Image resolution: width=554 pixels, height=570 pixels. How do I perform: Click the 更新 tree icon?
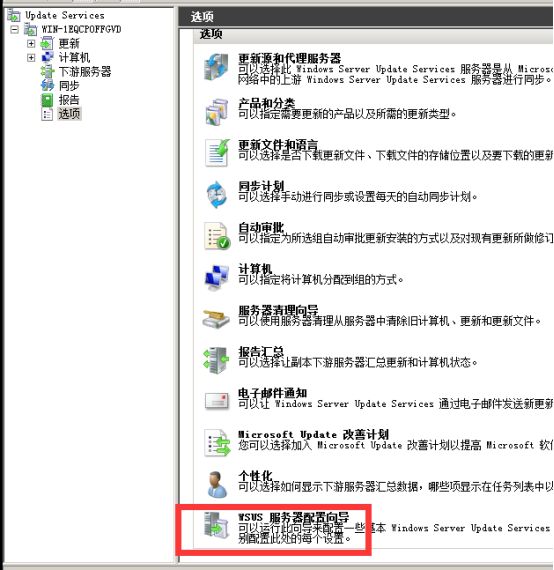[47, 44]
